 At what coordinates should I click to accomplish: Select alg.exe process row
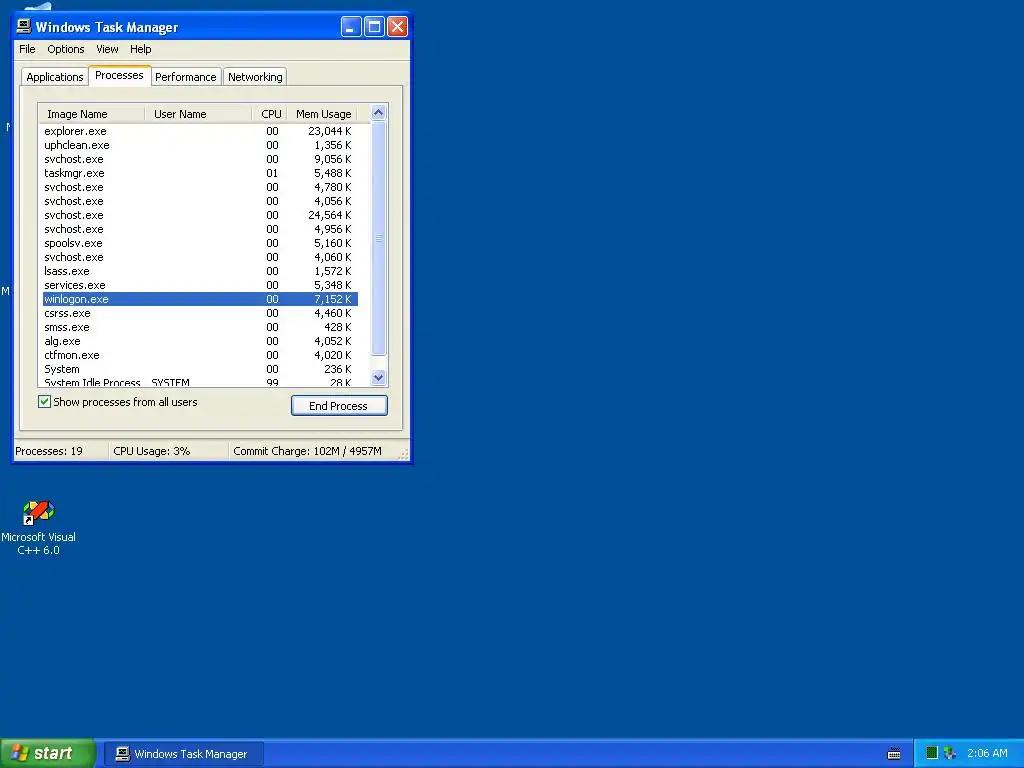click(x=200, y=341)
